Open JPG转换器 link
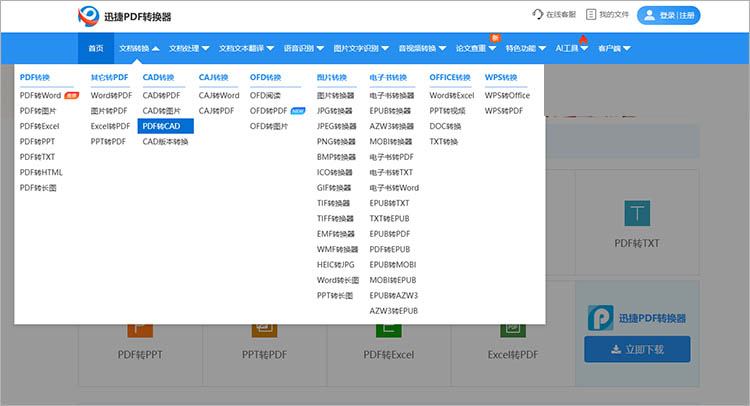The image size is (750, 406). coord(334,110)
